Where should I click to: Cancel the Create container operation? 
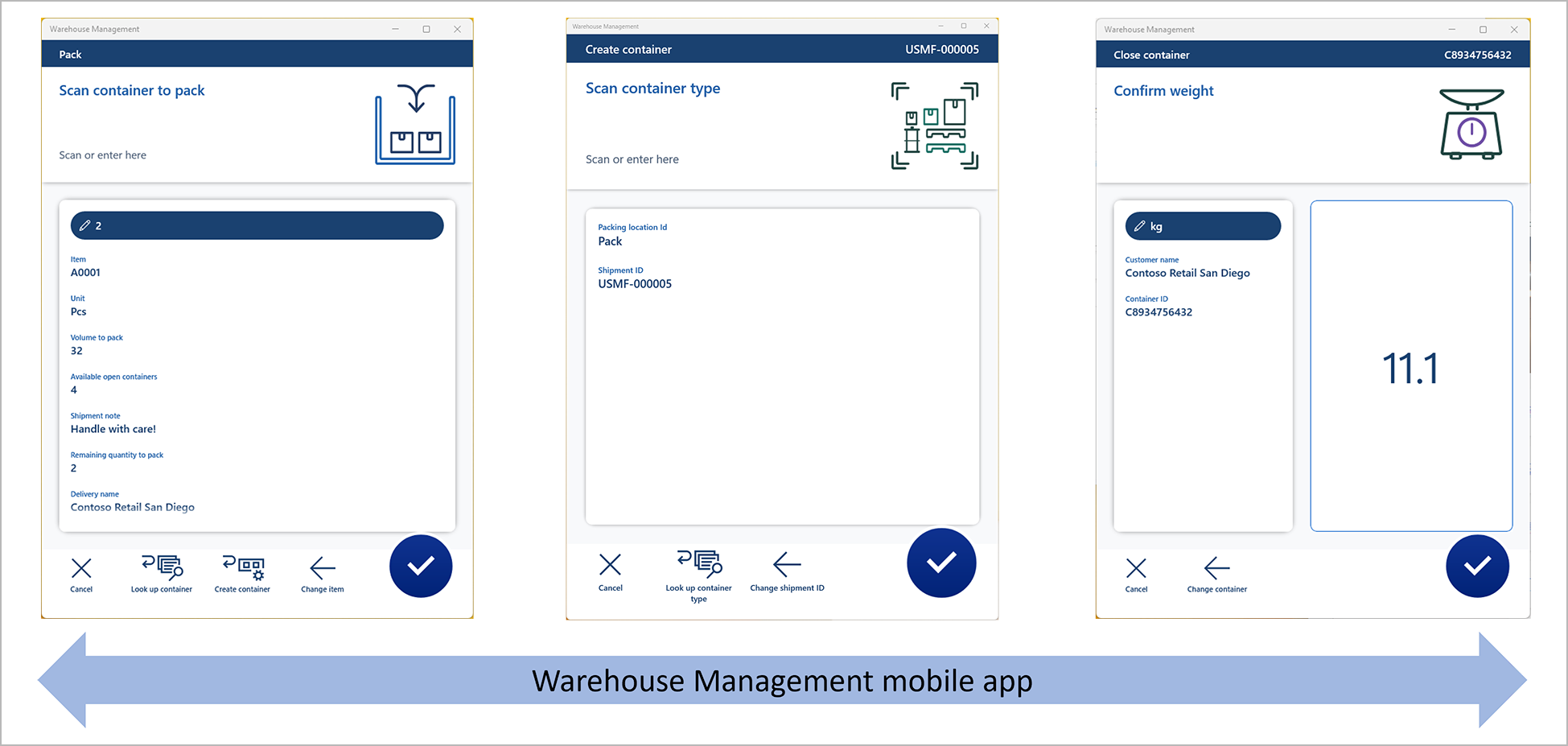[x=610, y=566]
